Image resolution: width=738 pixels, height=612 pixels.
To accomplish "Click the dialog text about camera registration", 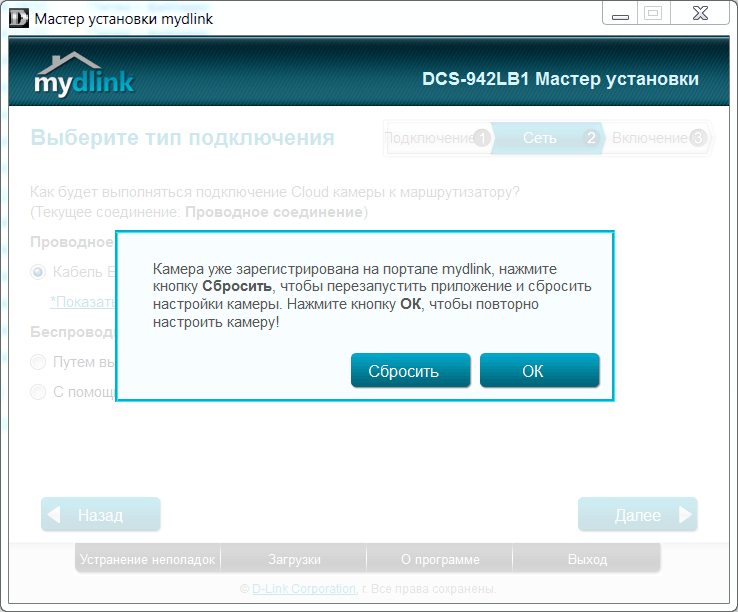I will (x=372, y=295).
